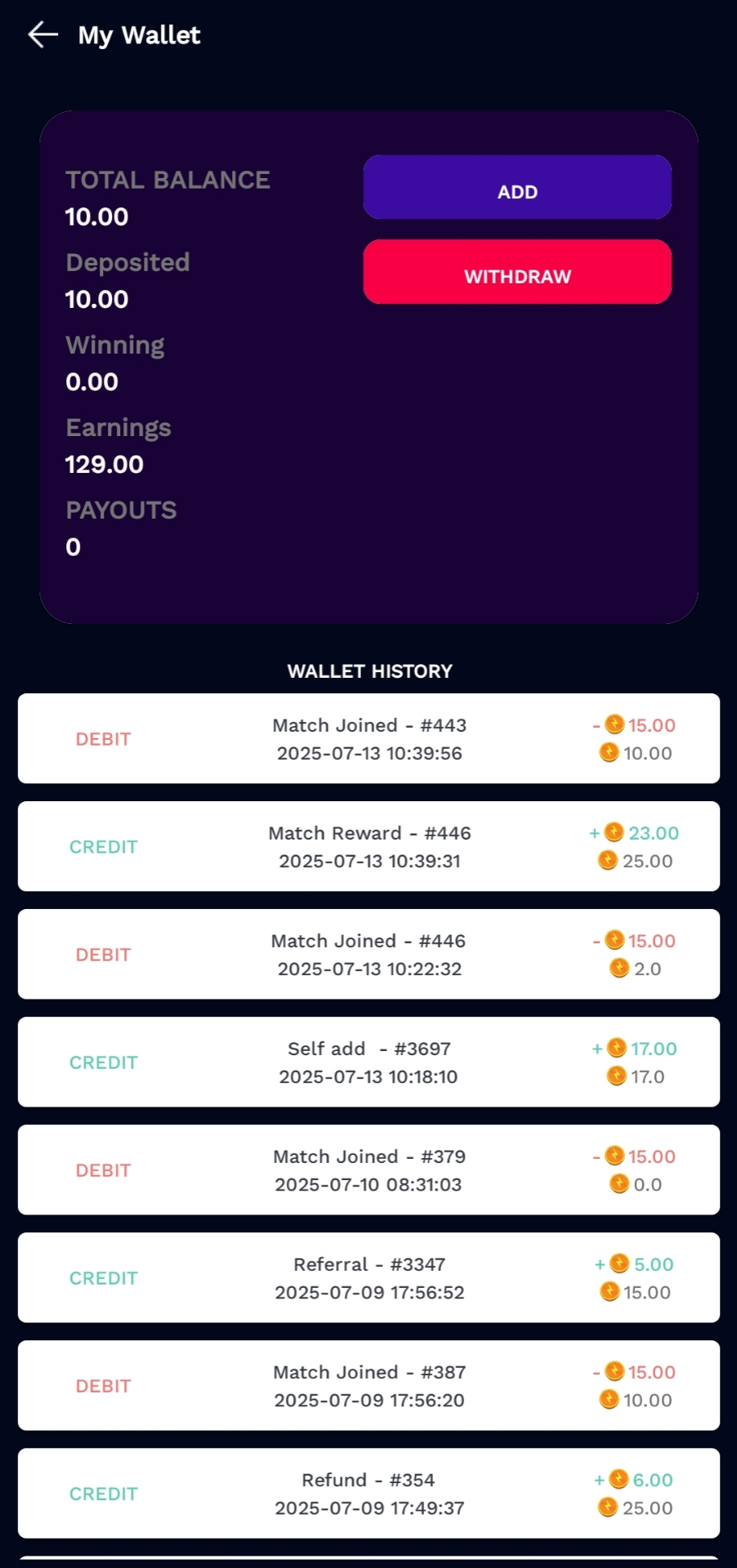Select Match Joined #379 history row
This screenshot has width=737, height=1568.
368,1169
